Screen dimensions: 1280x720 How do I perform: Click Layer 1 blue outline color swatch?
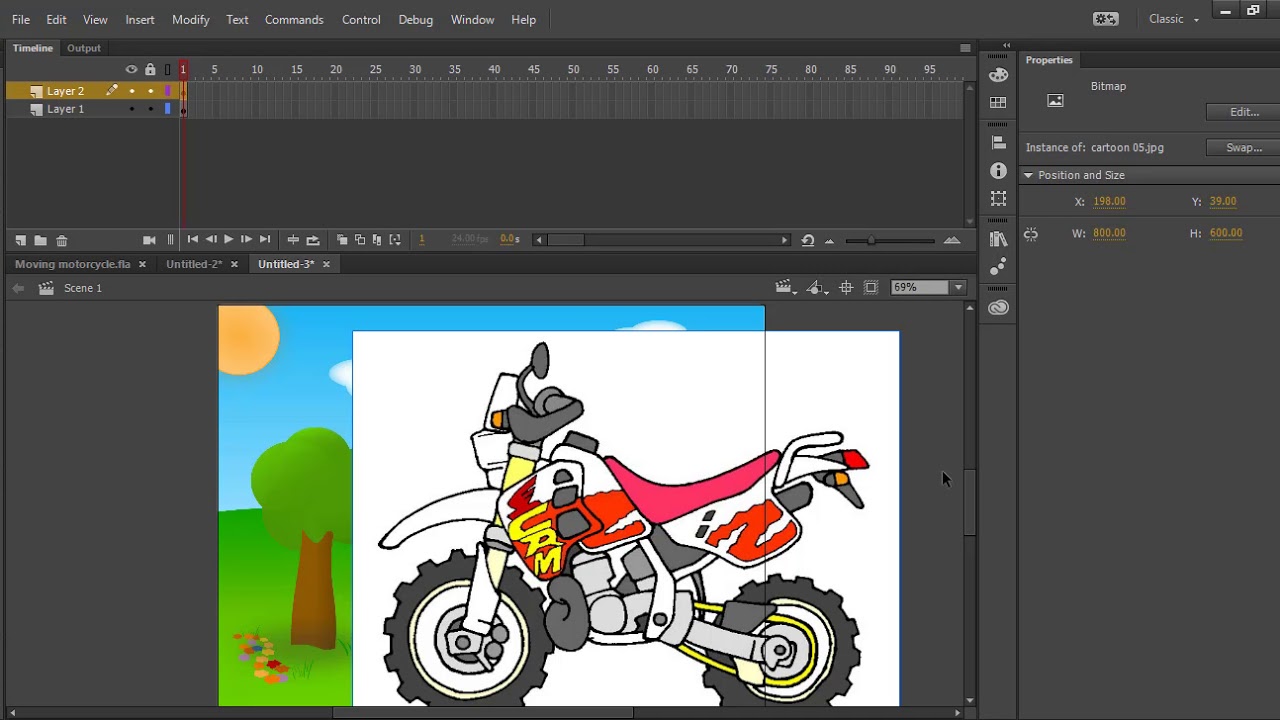[x=168, y=109]
